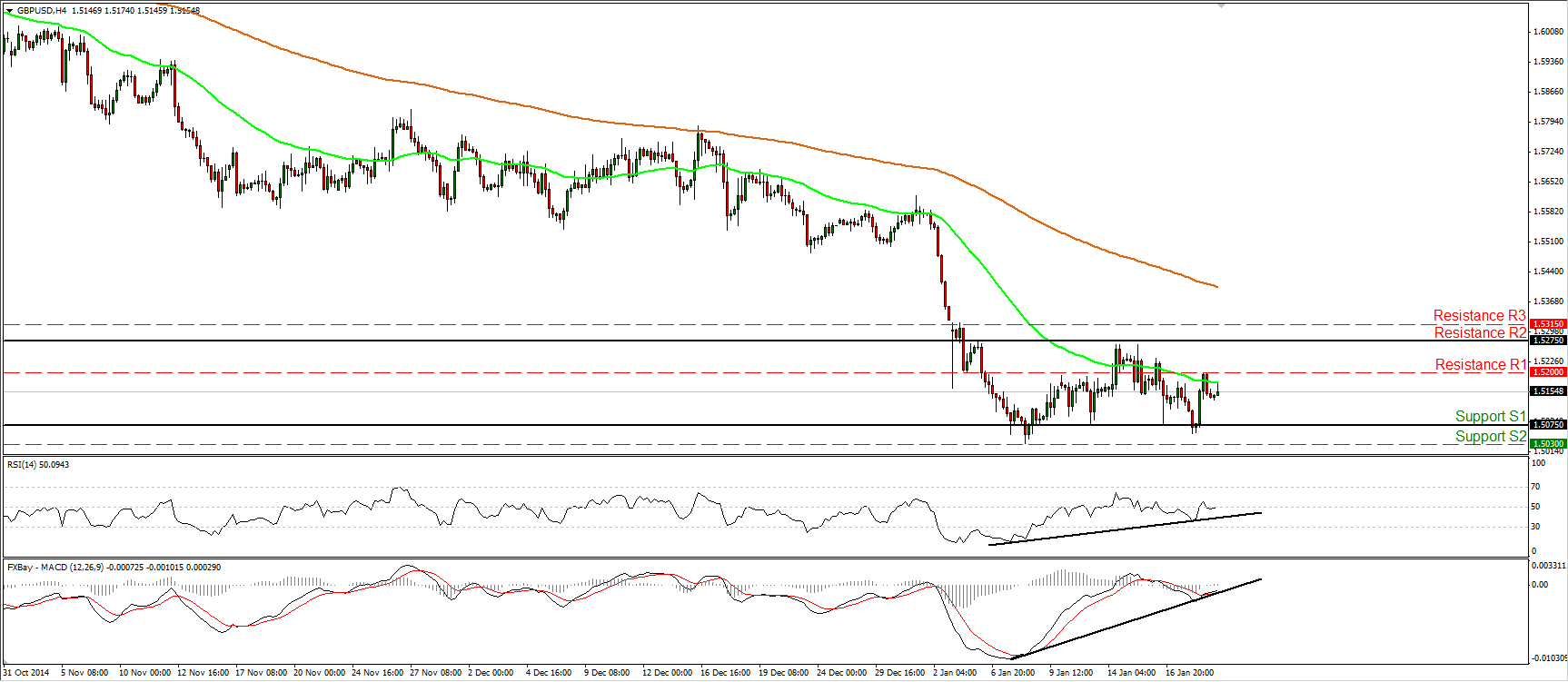Select the Resistance R1 label
Image resolution: width=1568 pixels, height=682 pixels.
tap(1480, 365)
